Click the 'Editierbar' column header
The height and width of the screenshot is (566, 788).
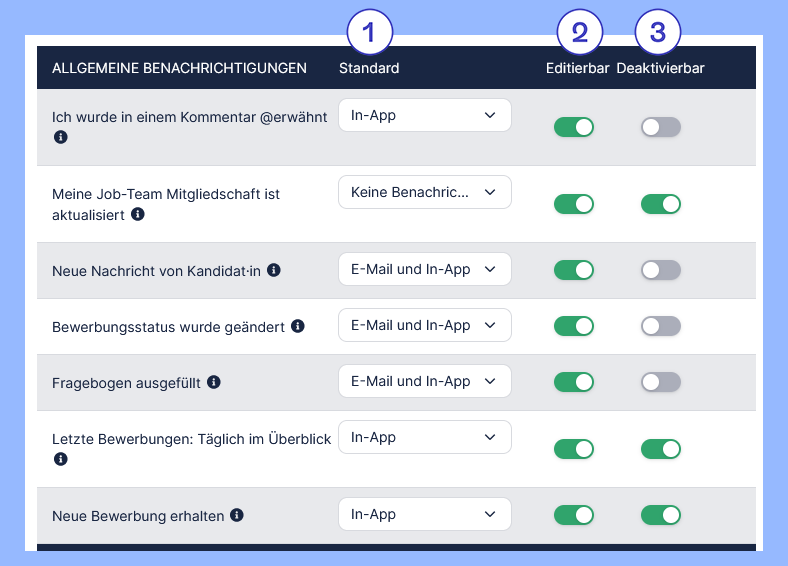[577, 68]
